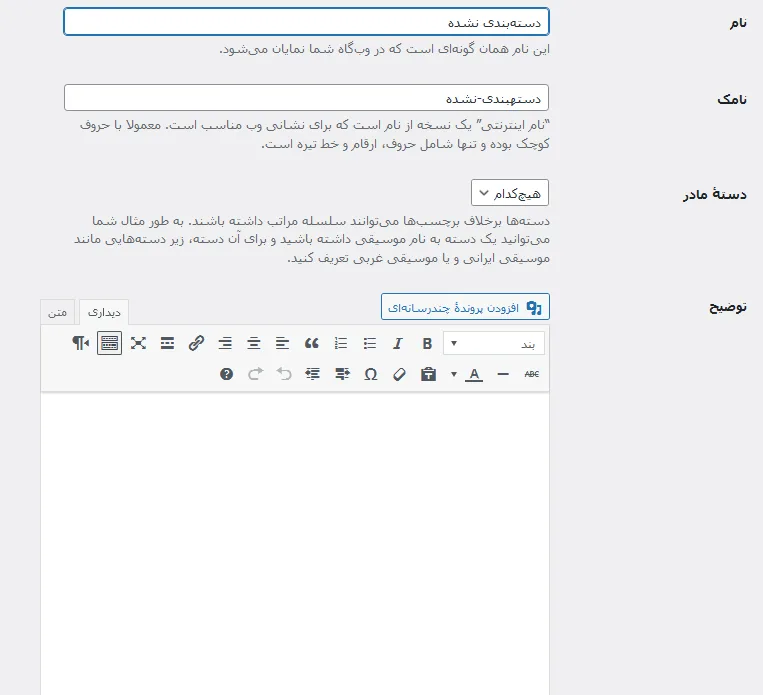763x695 pixels.
Task: Focus the نامک slug input field
Action: pyautogui.click(x=307, y=98)
